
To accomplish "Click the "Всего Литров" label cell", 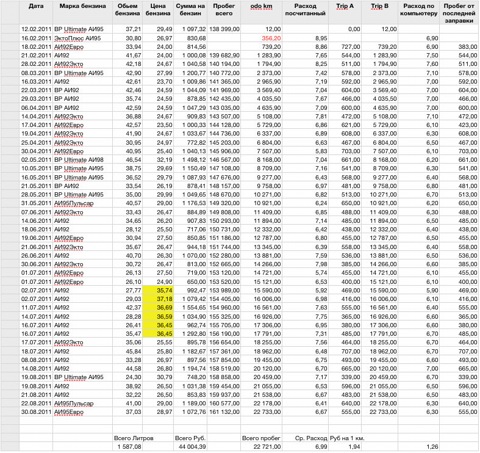I will tap(133, 438).
